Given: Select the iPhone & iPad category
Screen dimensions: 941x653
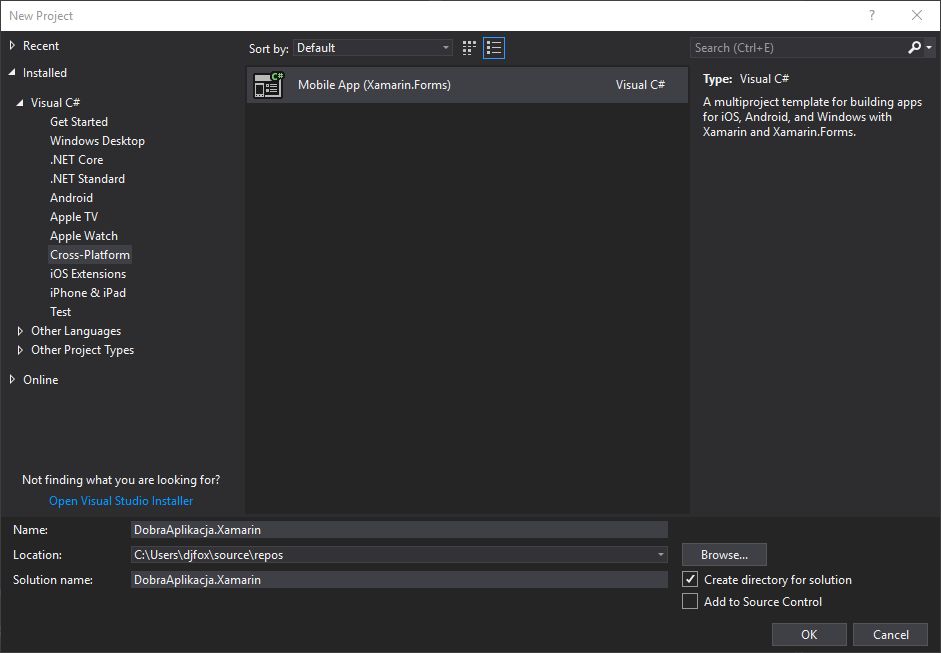Looking at the screenshot, I should pos(88,293).
